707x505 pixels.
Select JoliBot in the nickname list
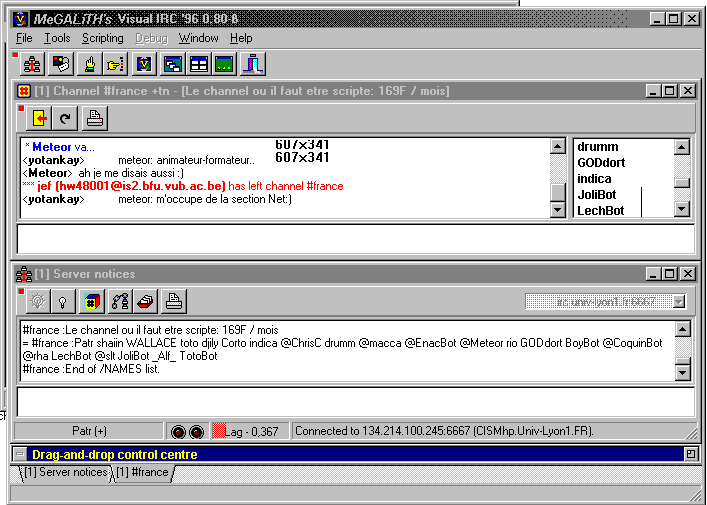coord(597,195)
